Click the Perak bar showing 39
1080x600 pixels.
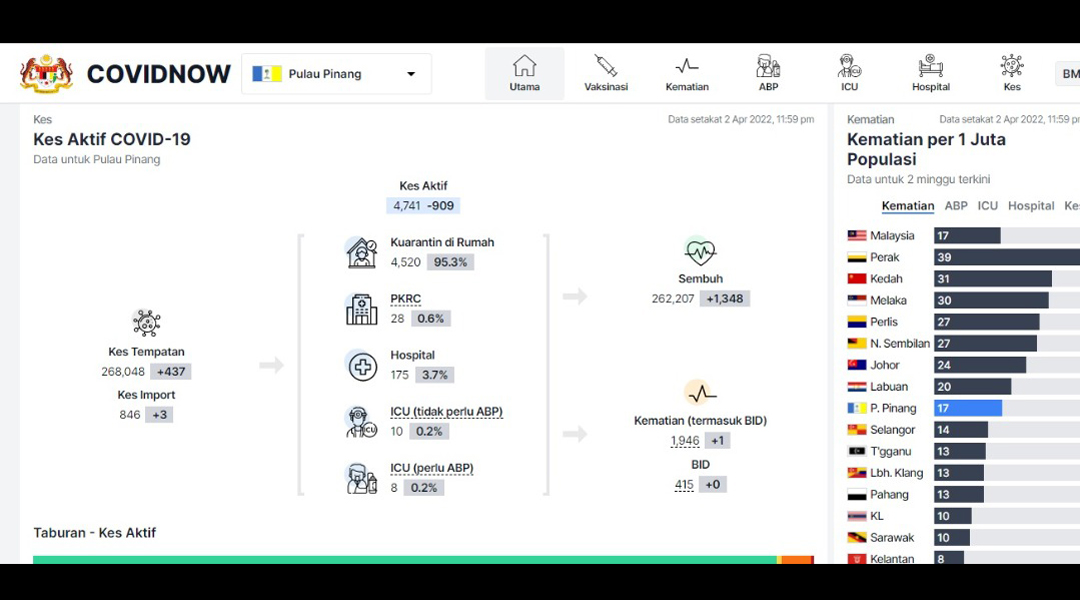pos(1007,257)
